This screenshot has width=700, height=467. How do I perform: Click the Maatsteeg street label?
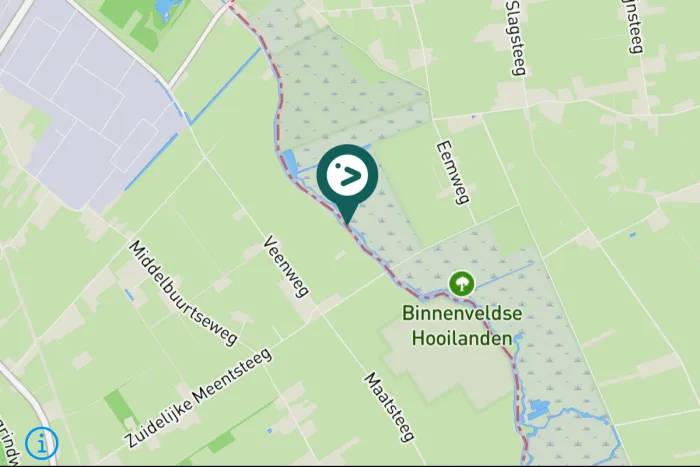389,407
